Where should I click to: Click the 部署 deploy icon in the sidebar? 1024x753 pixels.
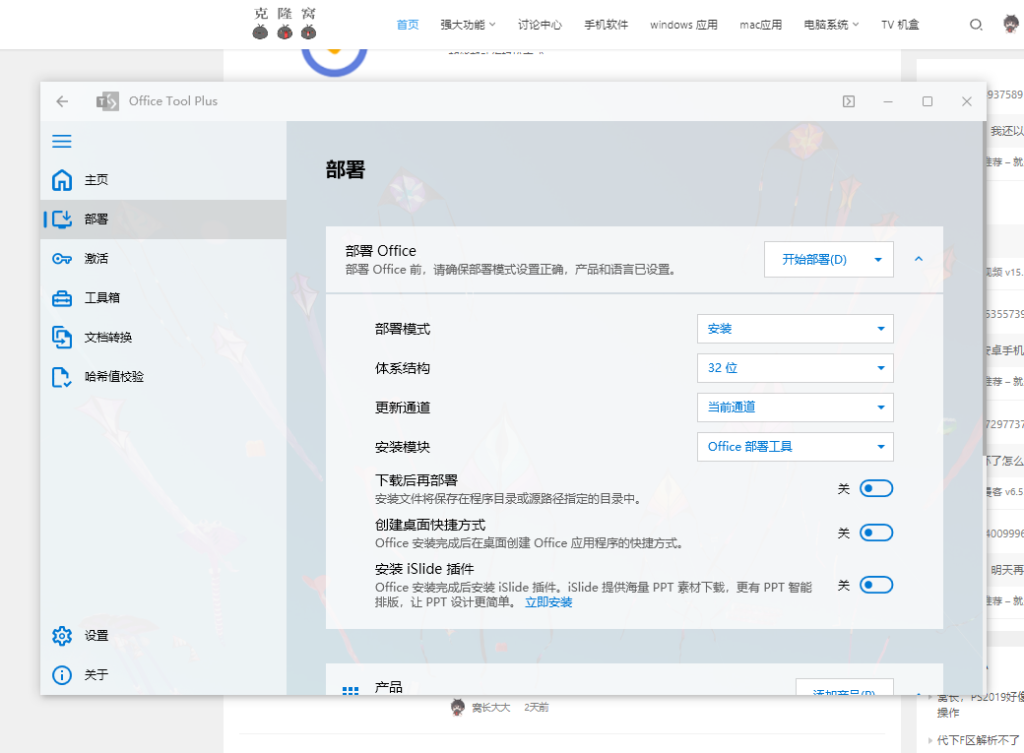click(62, 219)
